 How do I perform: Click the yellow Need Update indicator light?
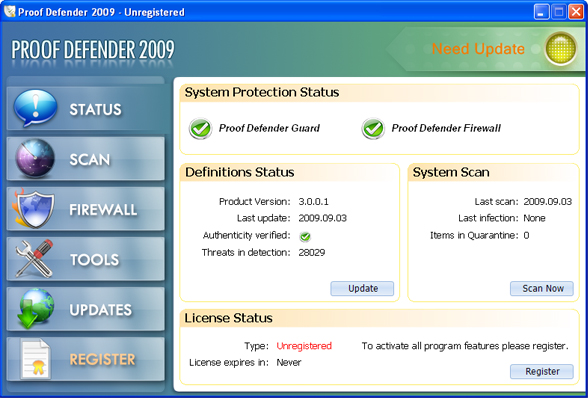coord(561,49)
